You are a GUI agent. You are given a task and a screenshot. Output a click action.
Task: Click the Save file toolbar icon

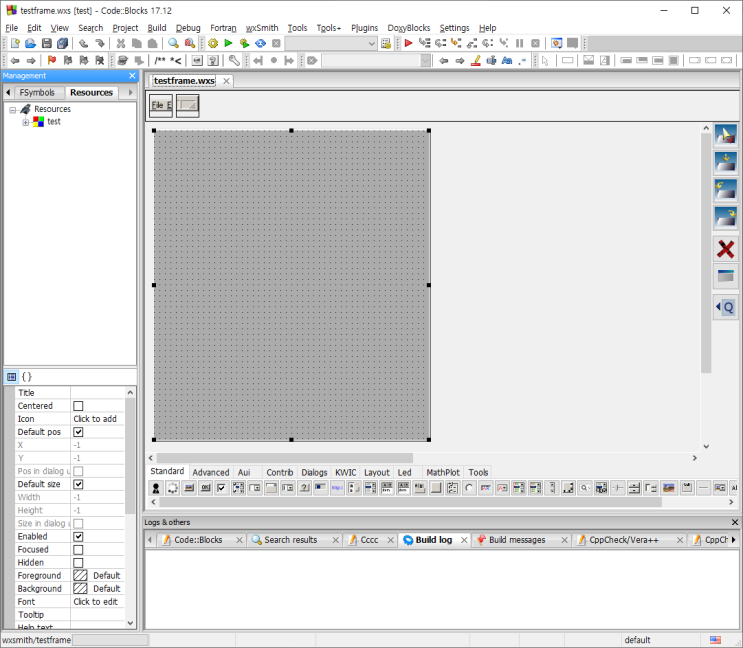click(x=46, y=44)
